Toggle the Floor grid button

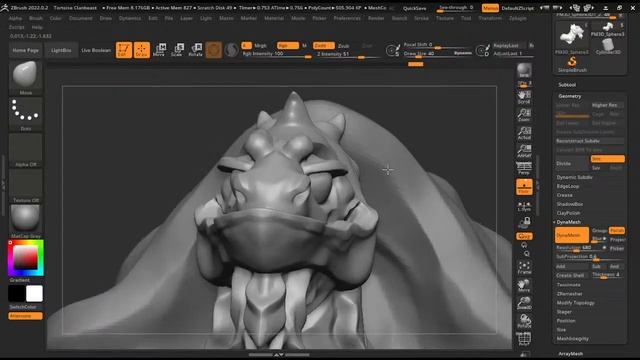click(524, 187)
